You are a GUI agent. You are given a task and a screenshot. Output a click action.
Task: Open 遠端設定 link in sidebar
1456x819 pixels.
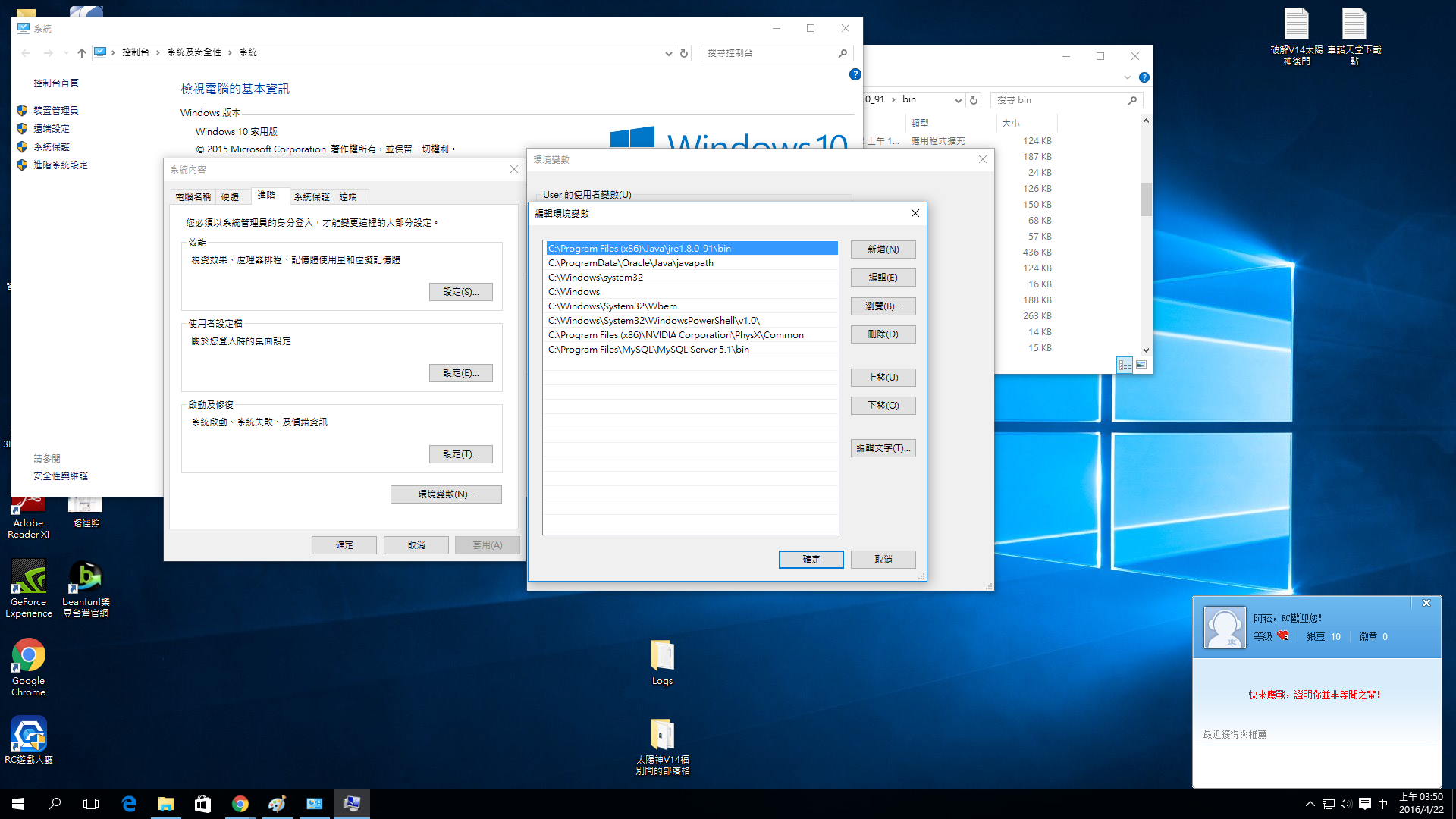pos(52,129)
